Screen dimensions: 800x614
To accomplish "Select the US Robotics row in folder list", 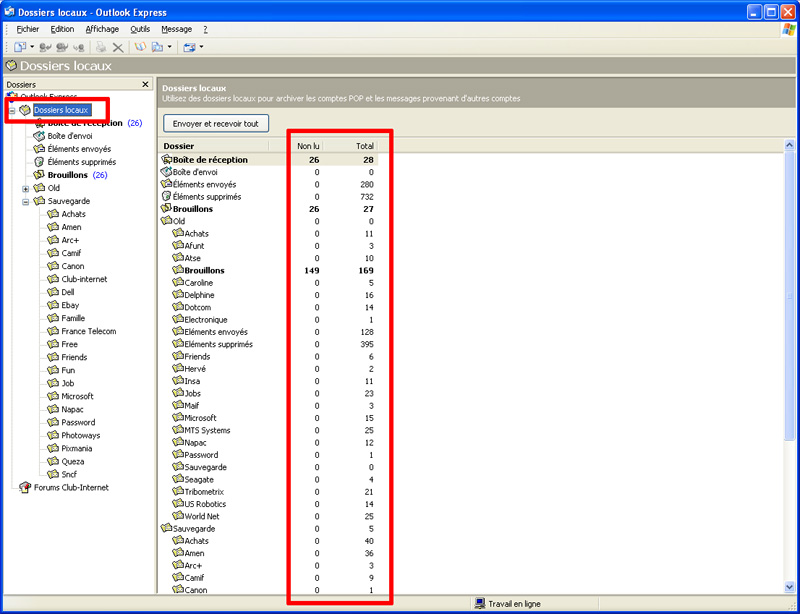I will (x=268, y=504).
